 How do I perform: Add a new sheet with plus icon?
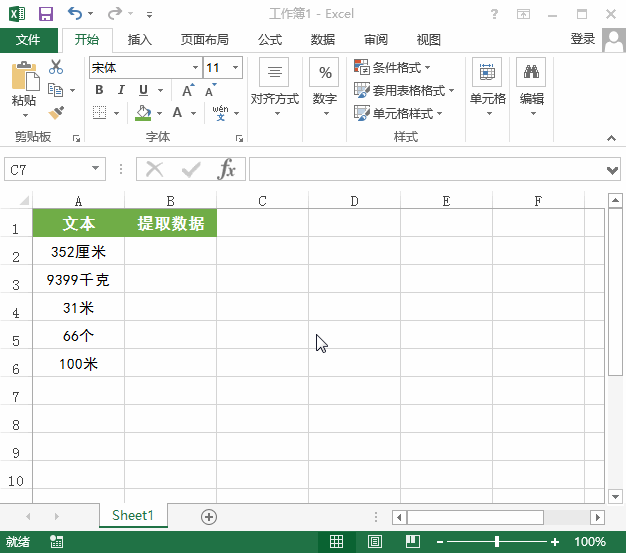pos(208,516)
